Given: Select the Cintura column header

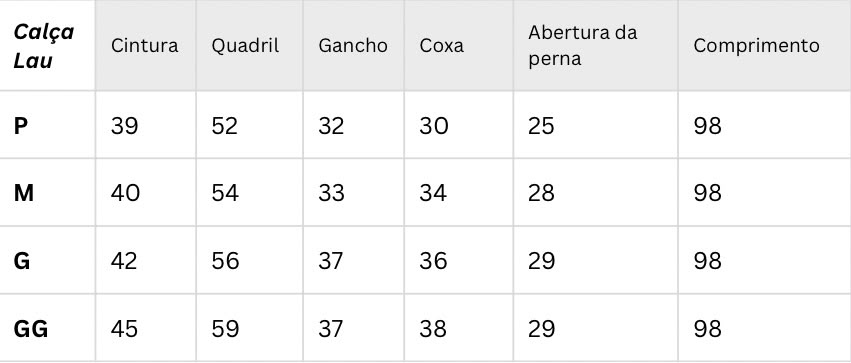Looking at the screenshot, I should pyautogui.click(x=144, y=46).
